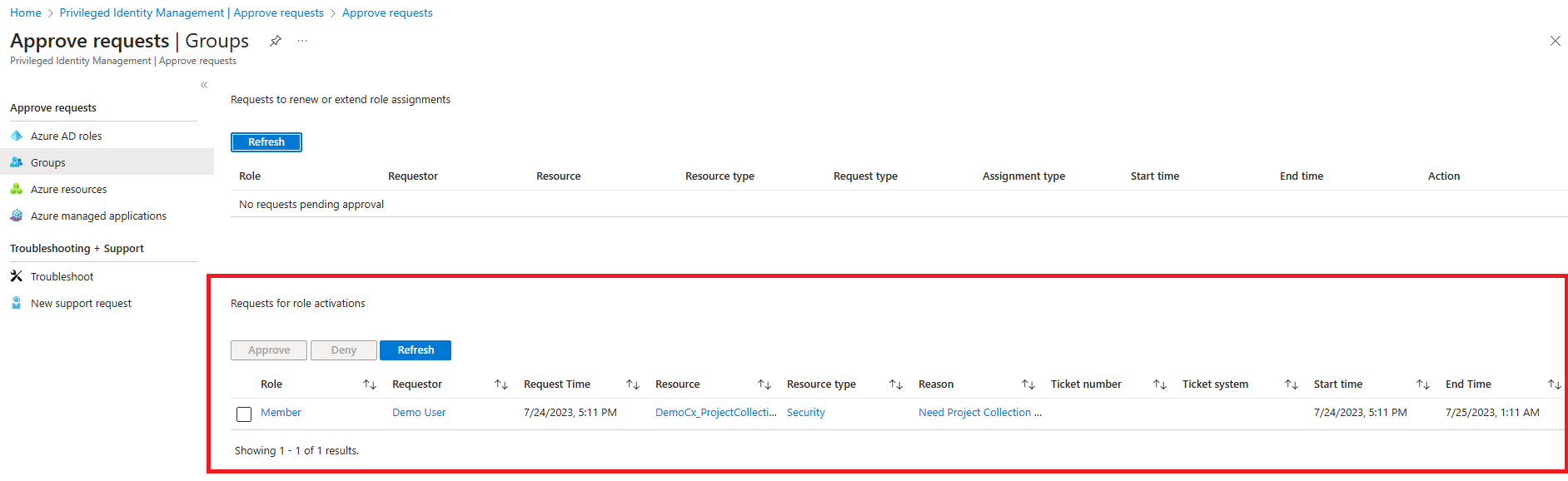
Task: Open Azure AD roles approvals
Action: point(67,136)
